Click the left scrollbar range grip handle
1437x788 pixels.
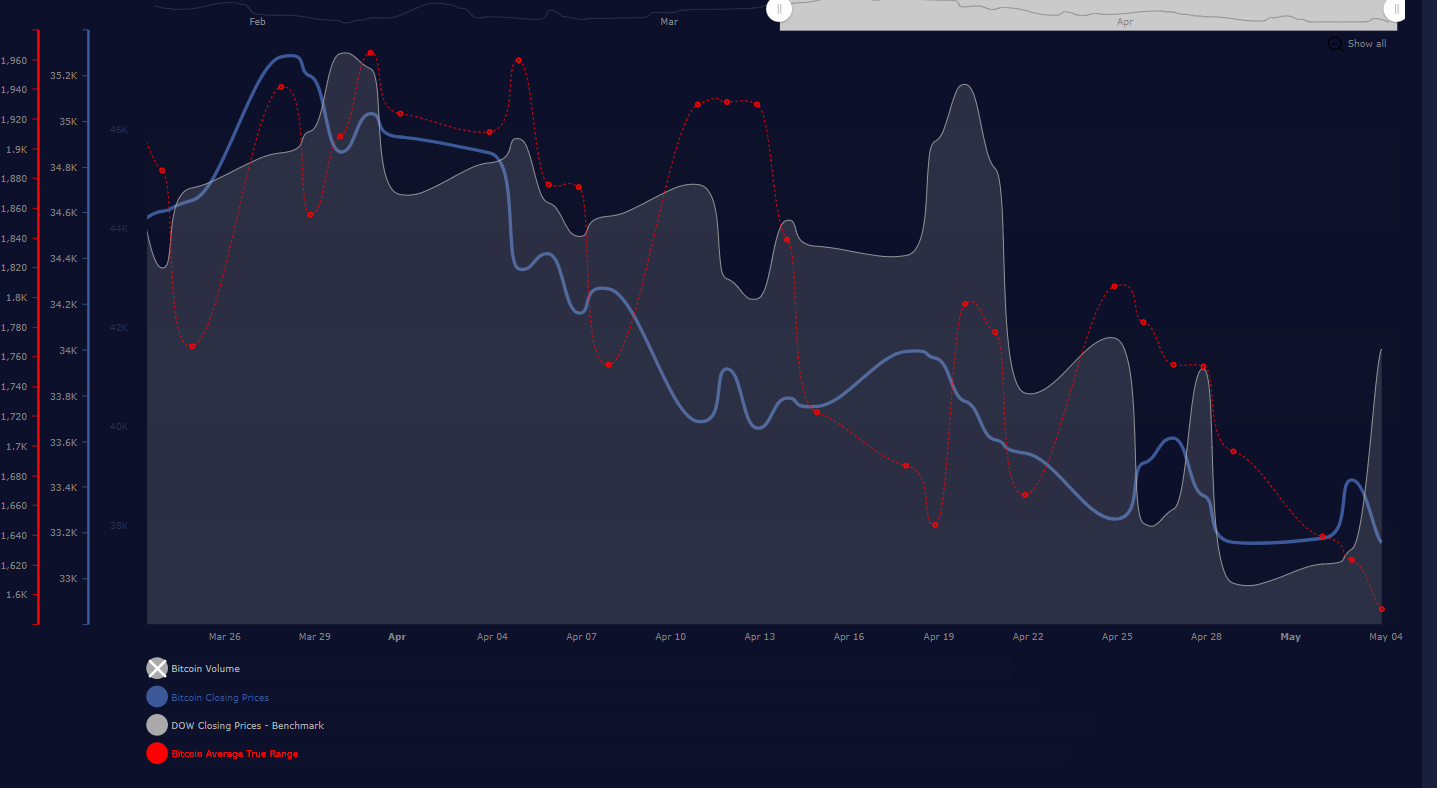pyautogui.click(x=779, y=9)
